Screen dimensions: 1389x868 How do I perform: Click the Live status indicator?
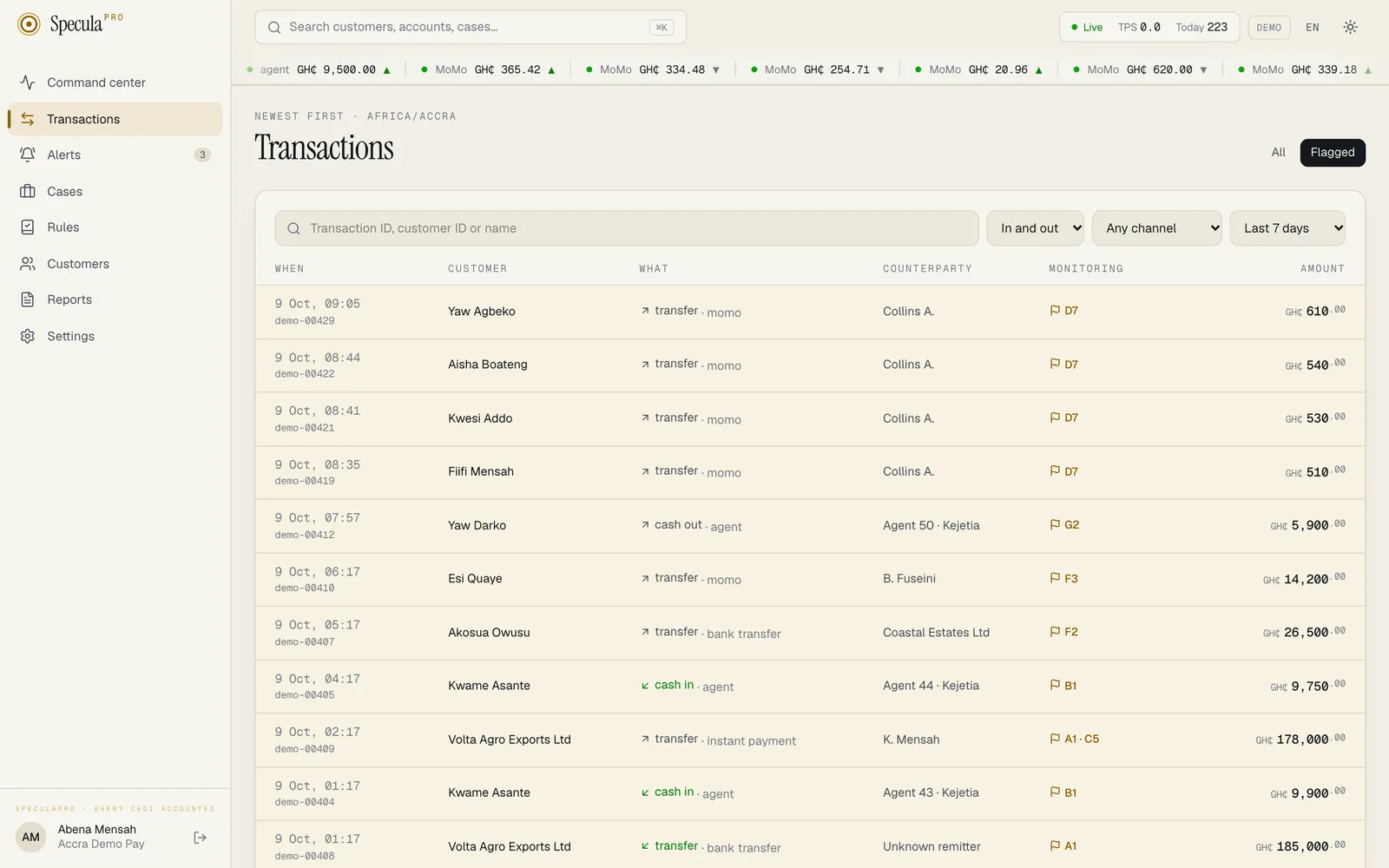tap(1087, 27)
